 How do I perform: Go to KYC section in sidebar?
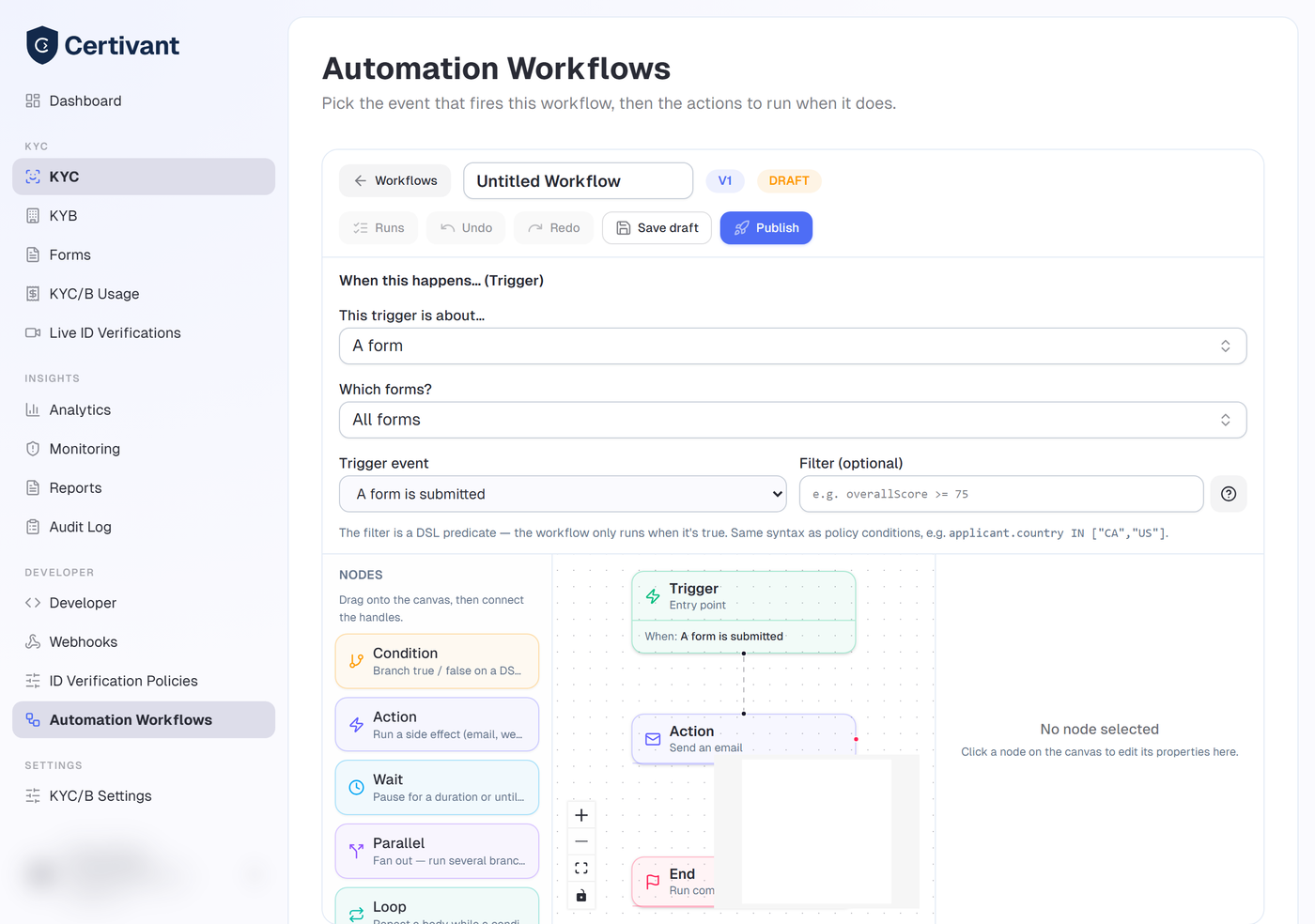pyautogui.click(x=144, y=177)
